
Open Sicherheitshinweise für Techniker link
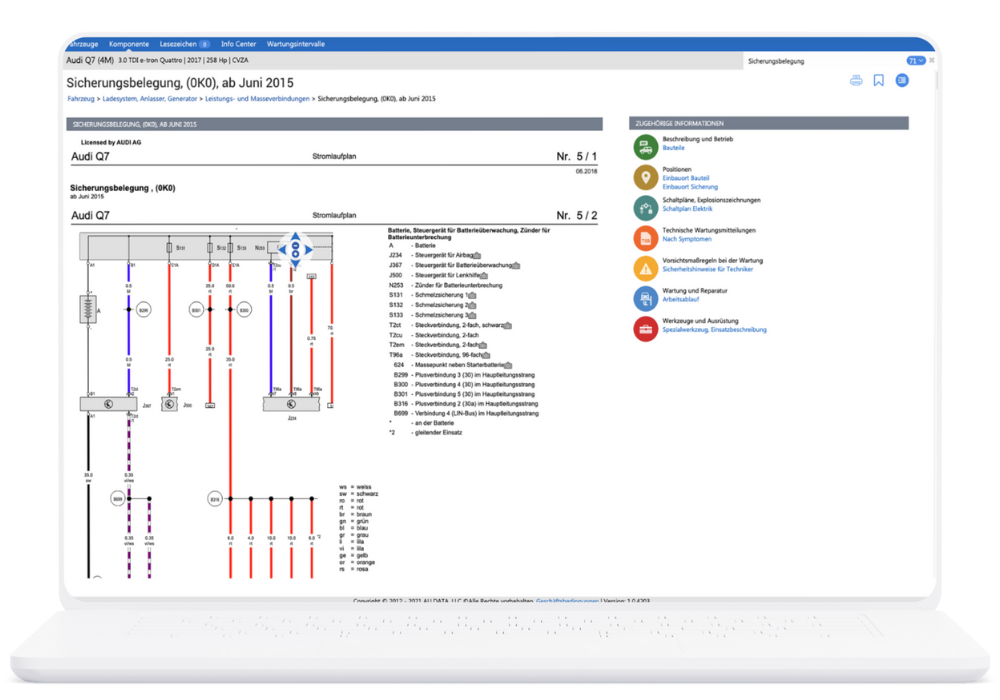(708, 269)
